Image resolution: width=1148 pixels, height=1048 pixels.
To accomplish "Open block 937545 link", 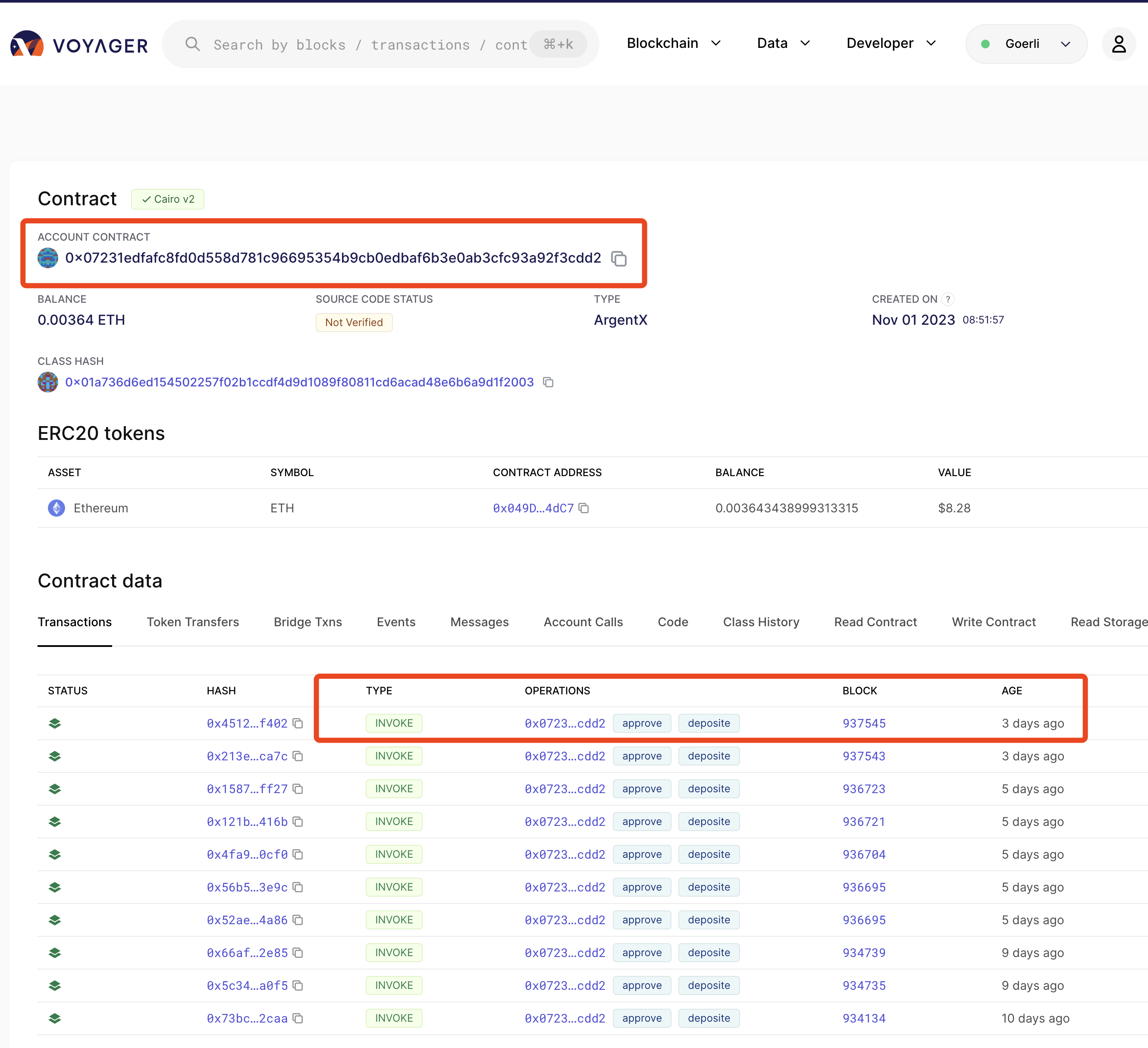I will click(864, 723).
